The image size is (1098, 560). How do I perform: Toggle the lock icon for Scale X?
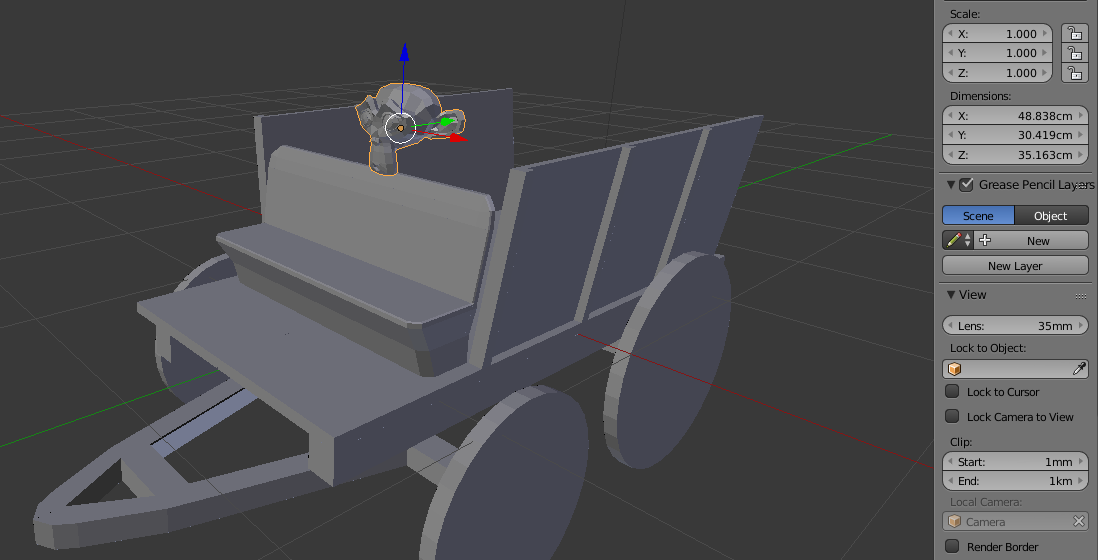pyautogui.click(x=1075, y=33)
